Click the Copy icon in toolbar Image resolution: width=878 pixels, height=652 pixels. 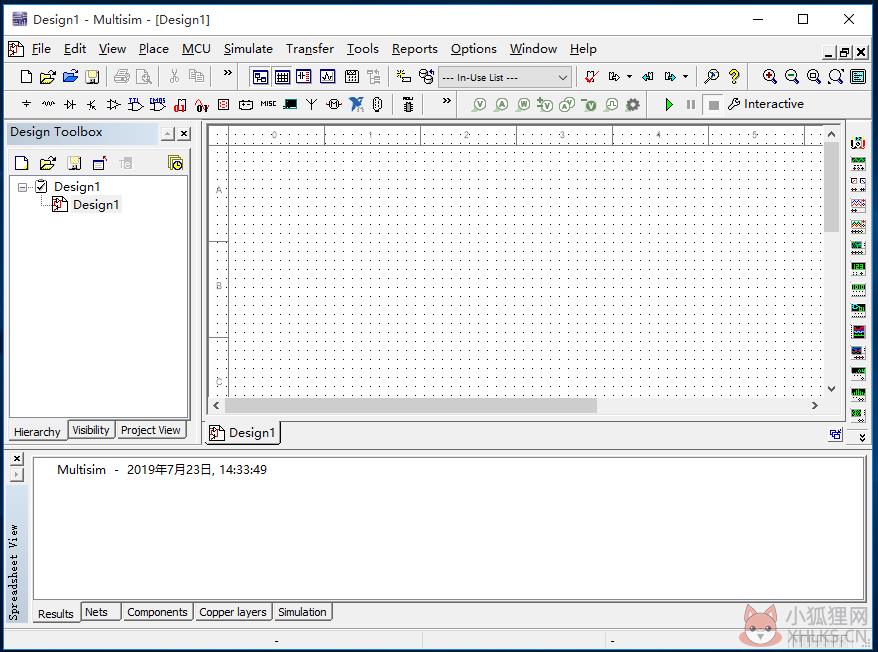coord(196,76)
